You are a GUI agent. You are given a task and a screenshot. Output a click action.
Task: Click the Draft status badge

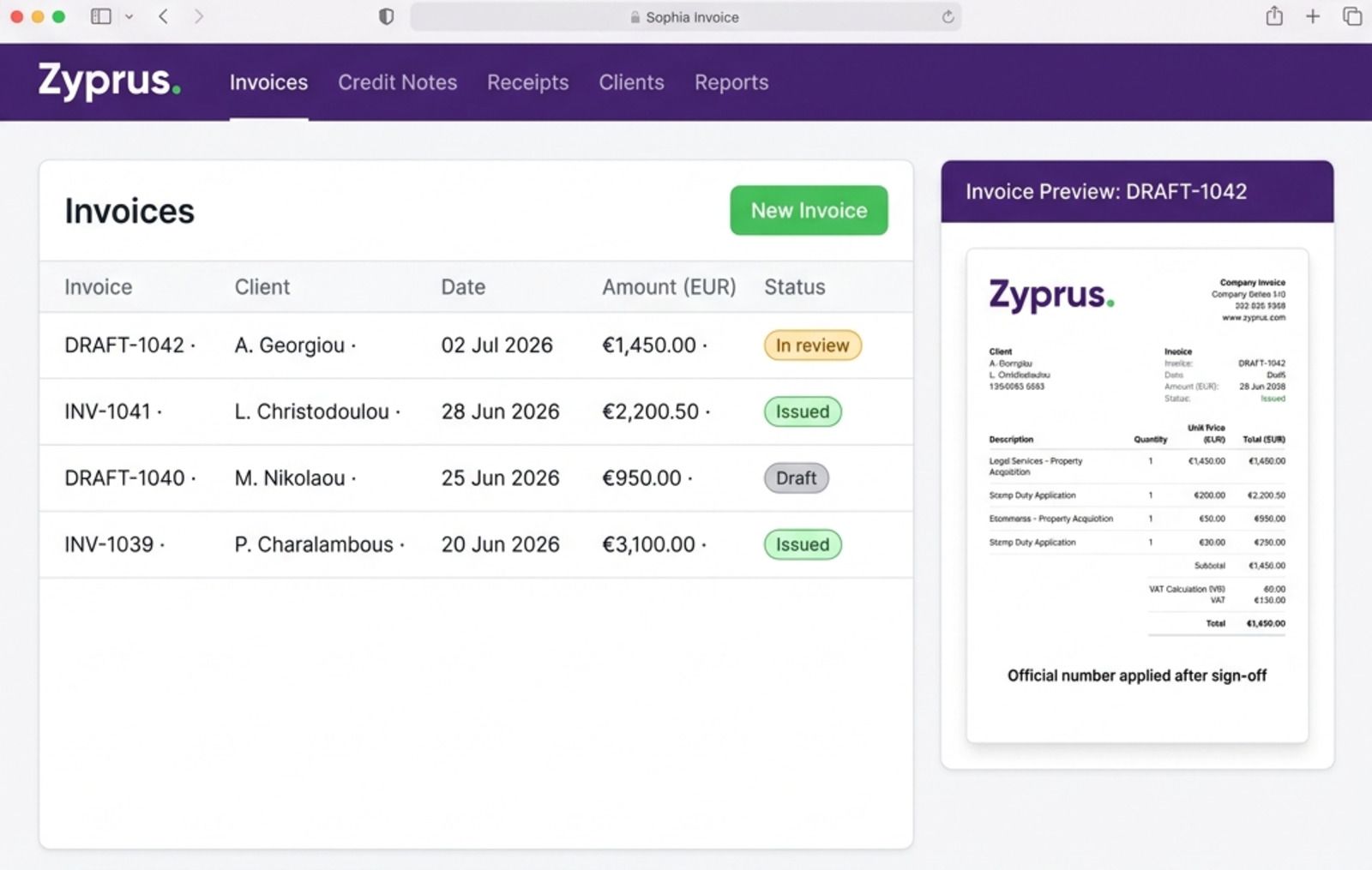[x=796, y=478]
